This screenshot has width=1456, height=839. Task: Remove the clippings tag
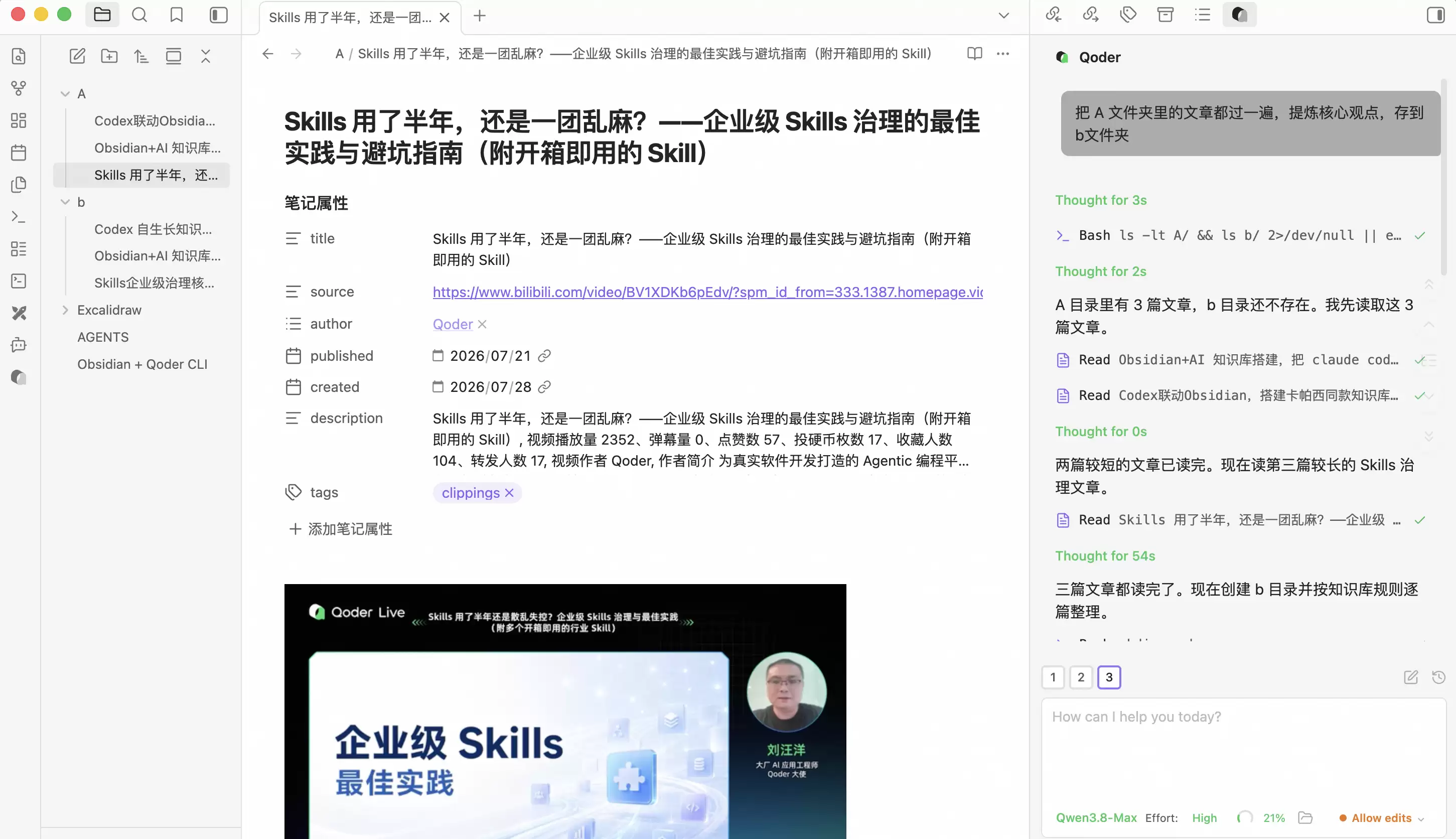pyautogui.click(x=509, y=493)
